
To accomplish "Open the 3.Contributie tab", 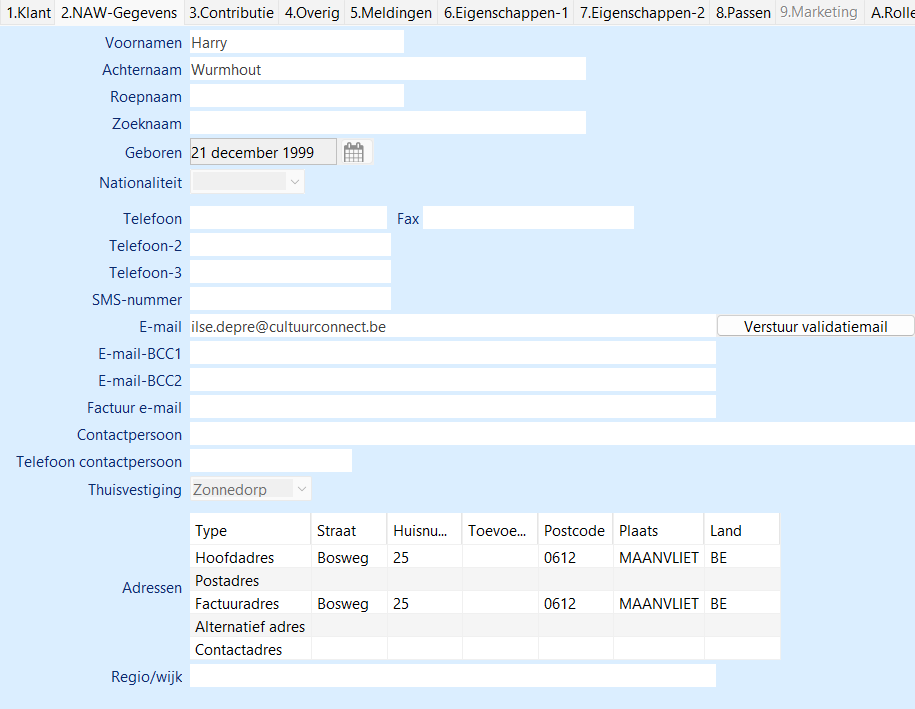I will (x=231, y=13).
